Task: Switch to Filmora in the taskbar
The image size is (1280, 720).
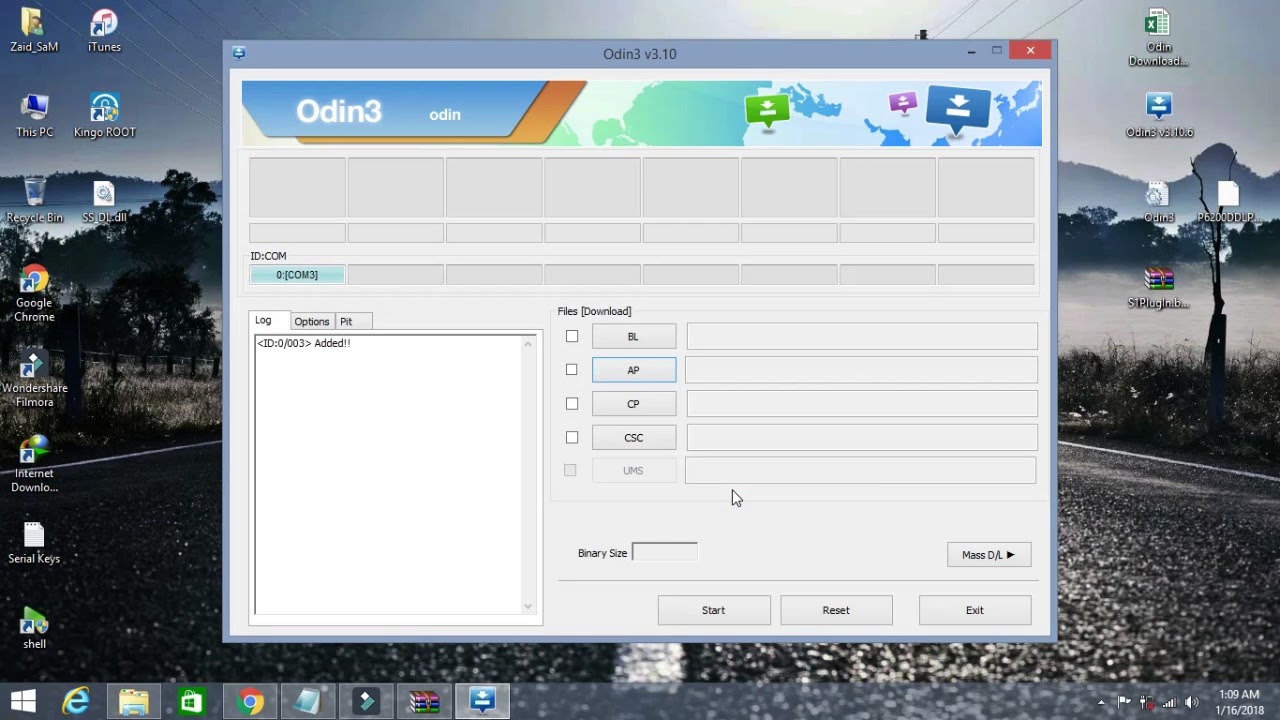Action: (366, 702)
